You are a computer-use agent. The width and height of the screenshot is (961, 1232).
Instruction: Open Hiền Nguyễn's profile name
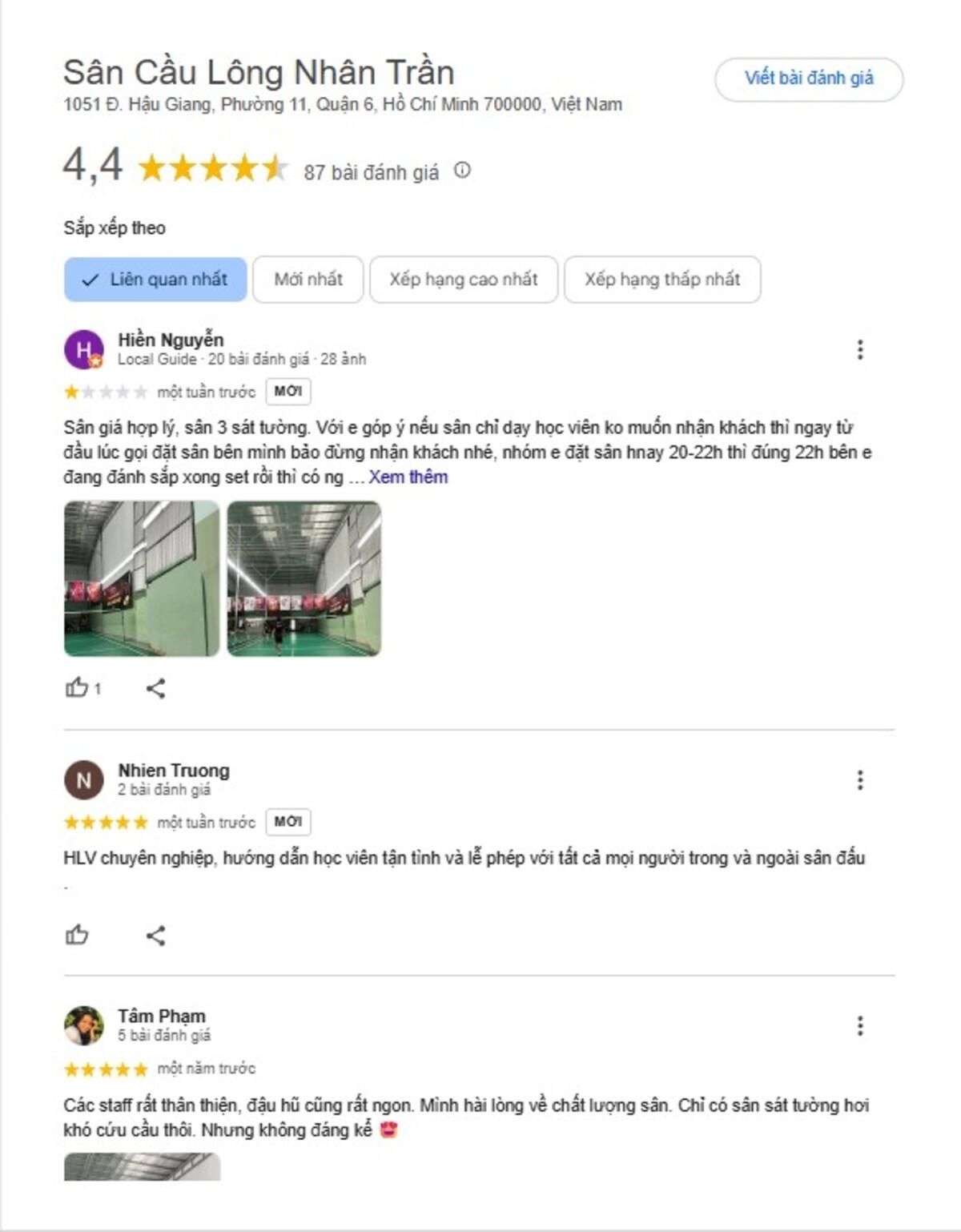pyautogui.click(x=171, y=340)
